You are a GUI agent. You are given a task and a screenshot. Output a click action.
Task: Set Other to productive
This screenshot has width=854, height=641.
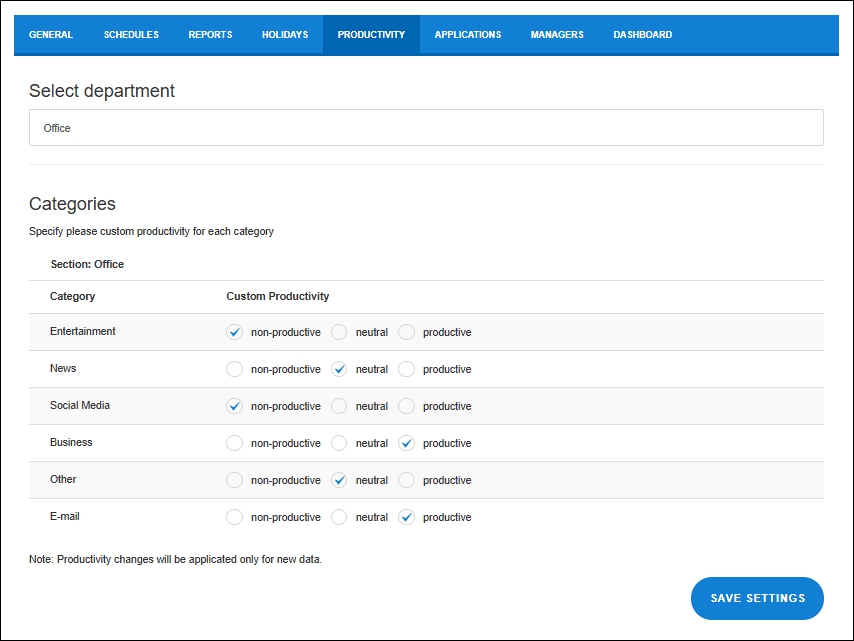pyautogui.click(x=406, y=480)
